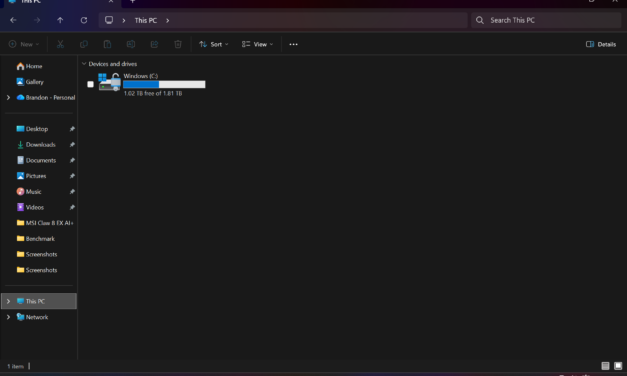Select the Windows (C:) drive icon

109,82
